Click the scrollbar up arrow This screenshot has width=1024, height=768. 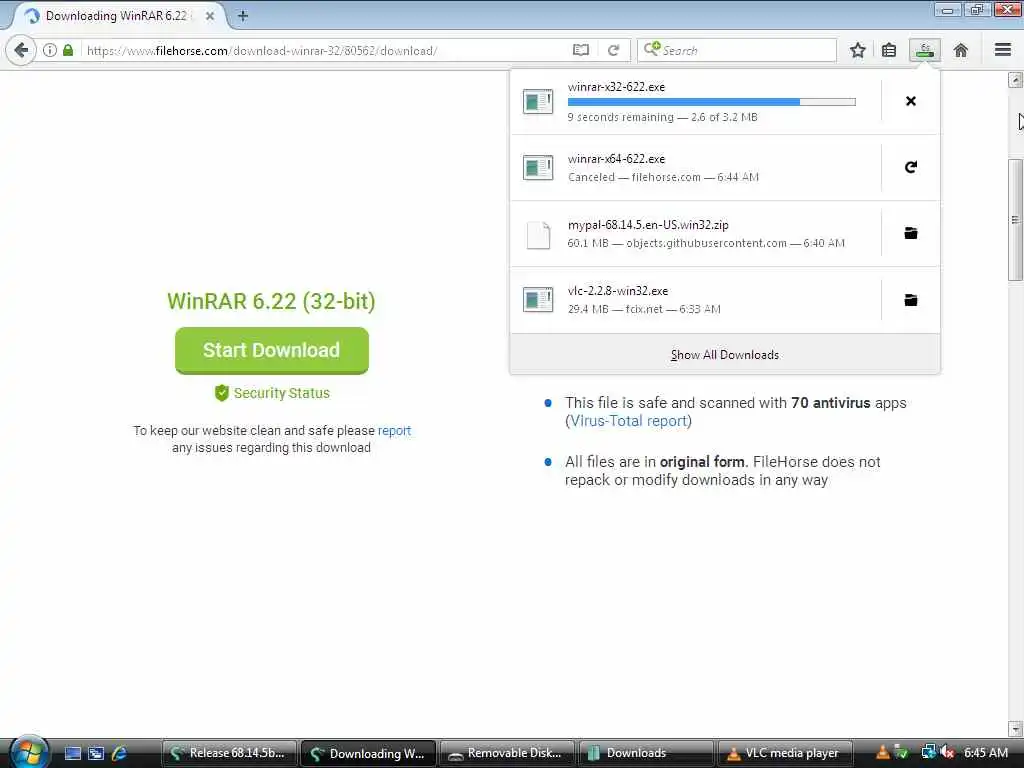(1015, 80)
